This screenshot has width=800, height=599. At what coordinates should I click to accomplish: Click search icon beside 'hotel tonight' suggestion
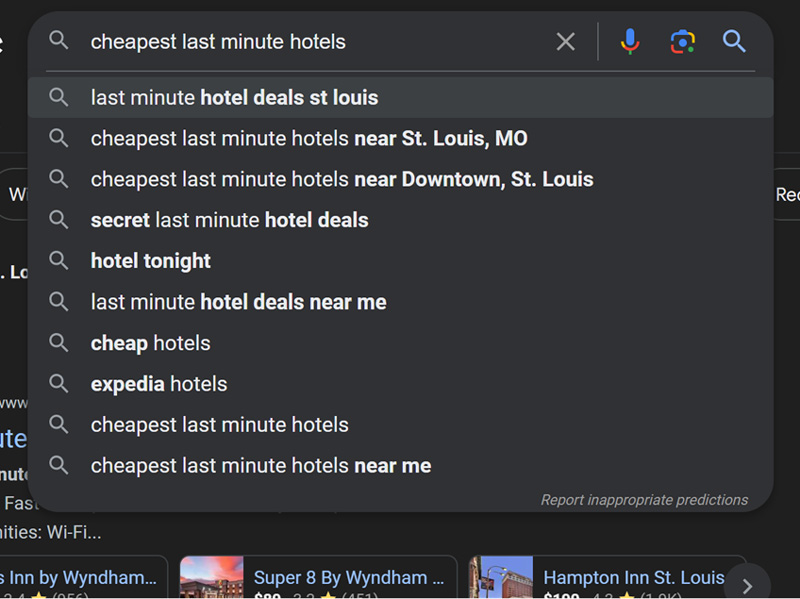59,261
